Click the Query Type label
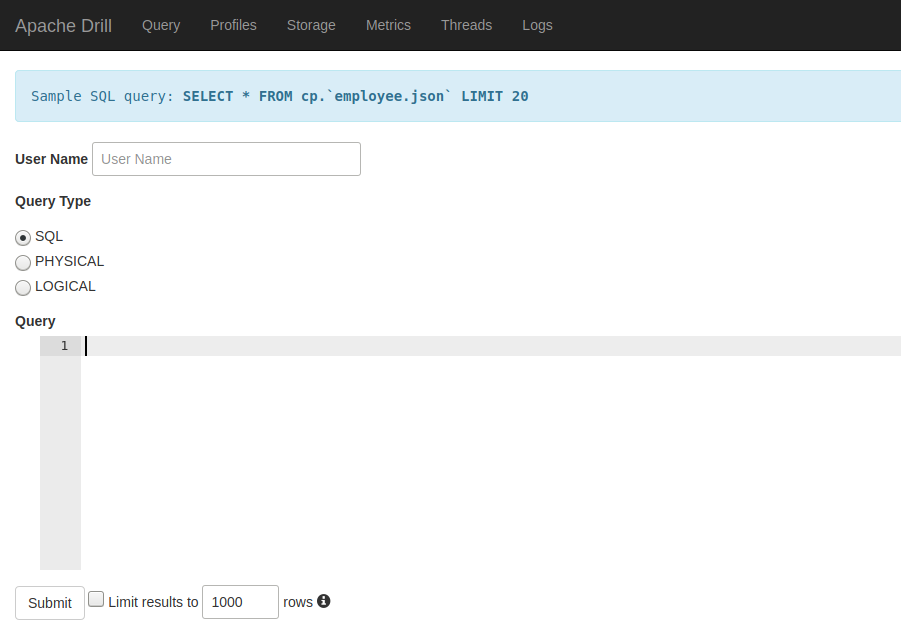Screen dimensions: 901x642 click(x=53, y=201)
